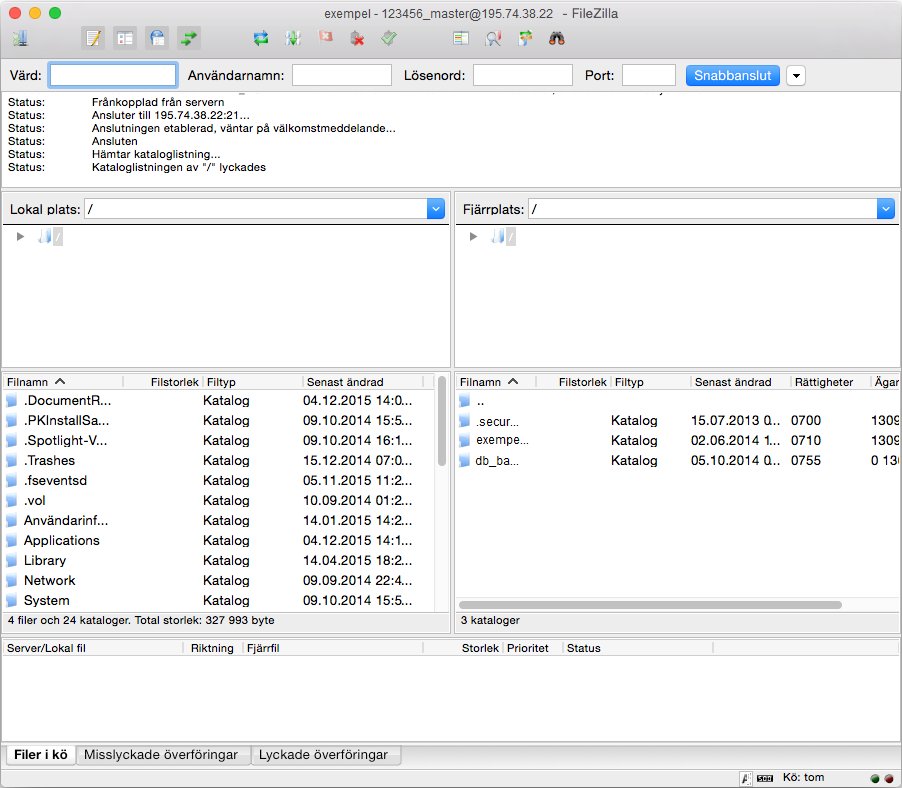Open directory listing filters dialog icon
The image size is (902, 788).
coord(461,39)
